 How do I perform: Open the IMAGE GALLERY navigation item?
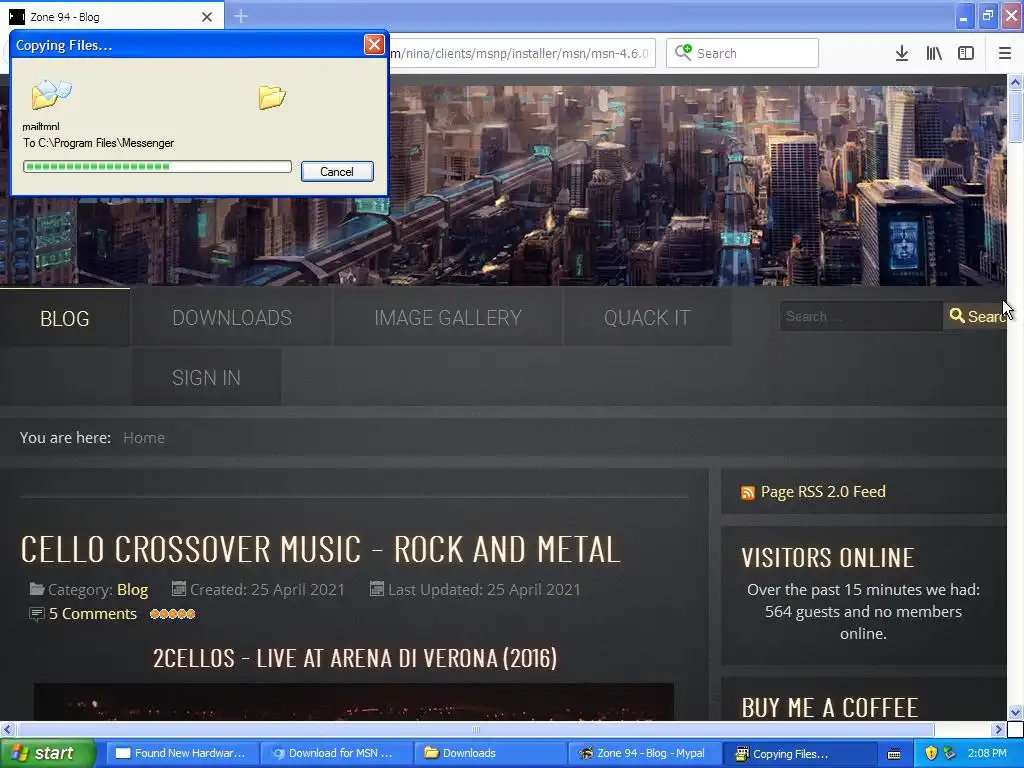[x=448, y=317]
